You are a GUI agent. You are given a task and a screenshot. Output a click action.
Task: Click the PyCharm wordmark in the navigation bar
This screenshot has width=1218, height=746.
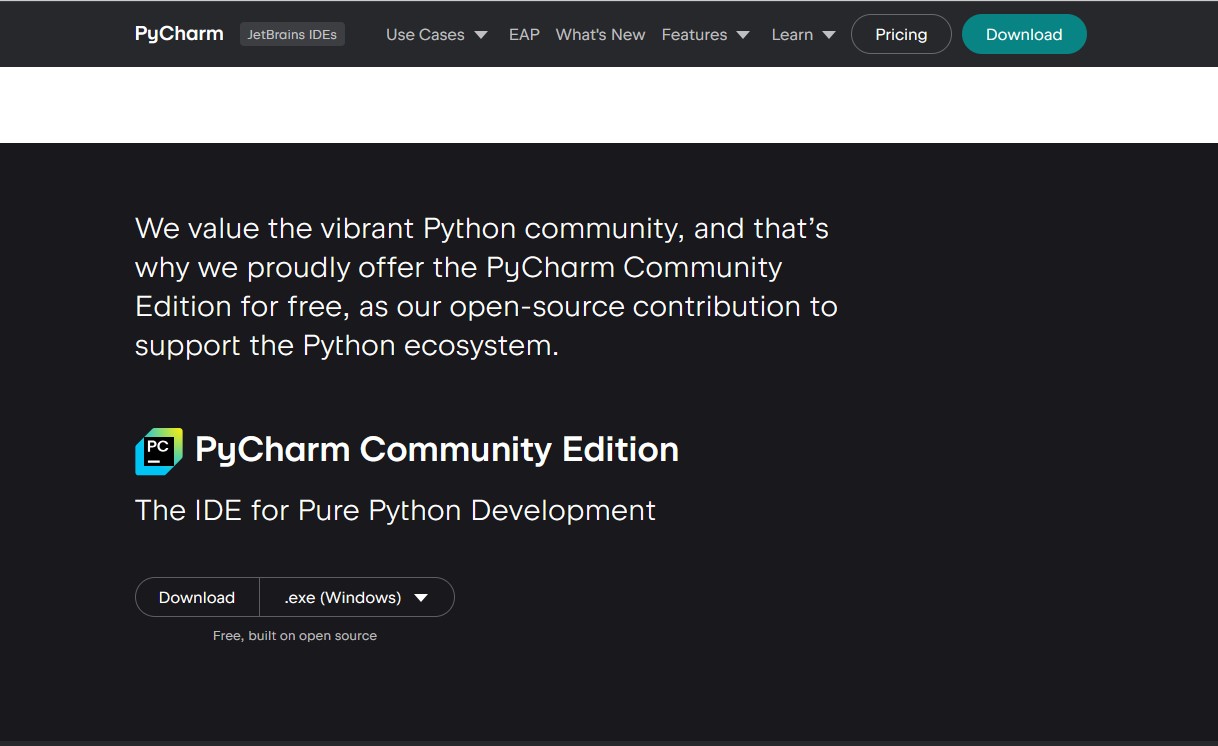pos(179,34)
